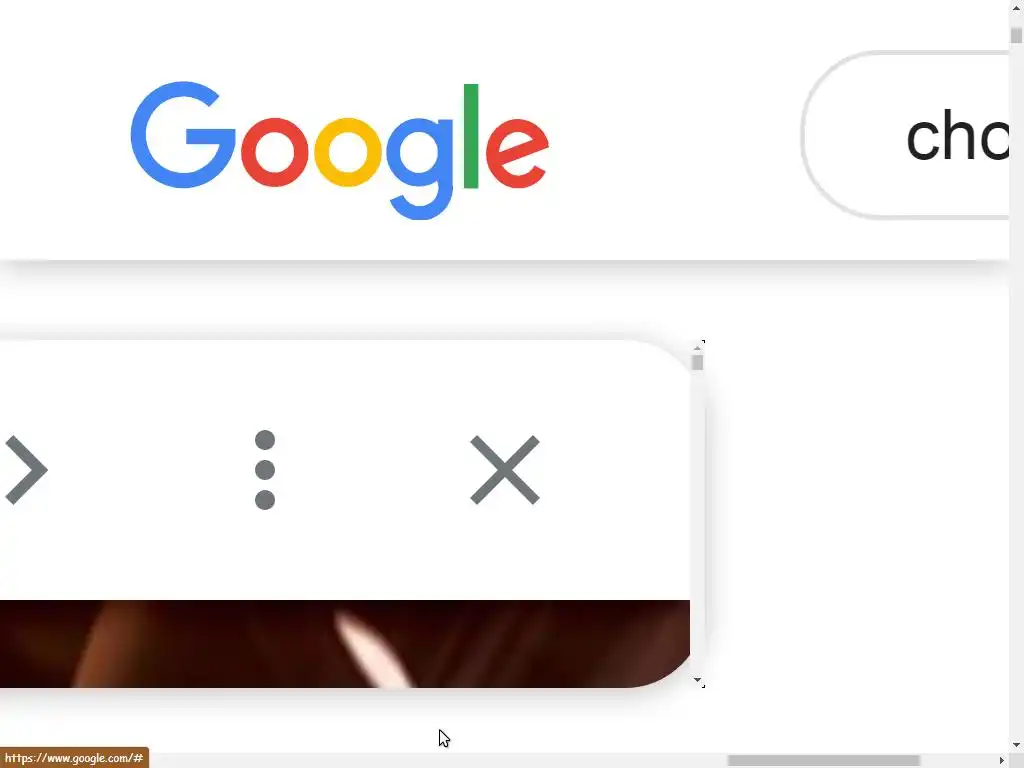Click the preview panel scrollbar down arrow
The width and height of the screenshot is (1024, 768).
pos(697,680)
